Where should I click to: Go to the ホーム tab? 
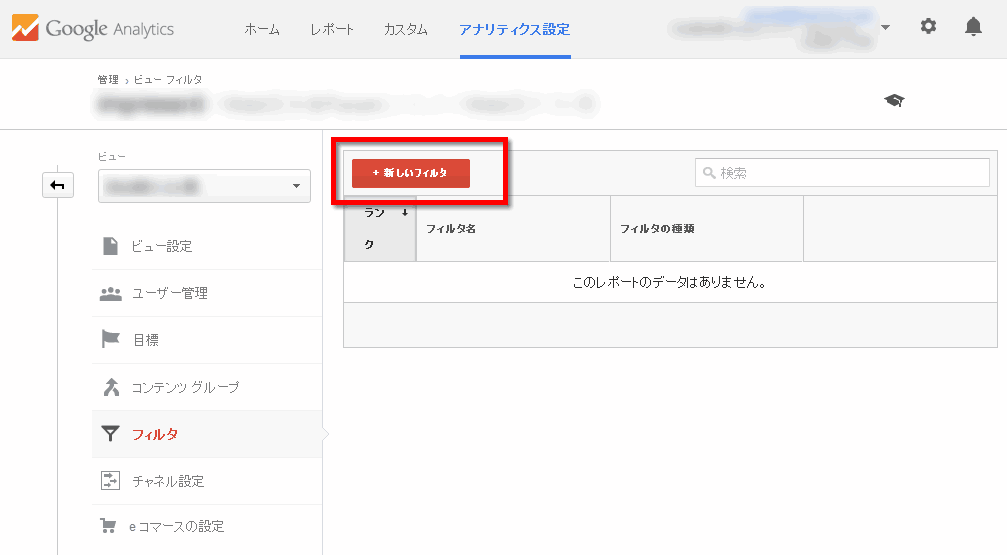click(262, 29)
